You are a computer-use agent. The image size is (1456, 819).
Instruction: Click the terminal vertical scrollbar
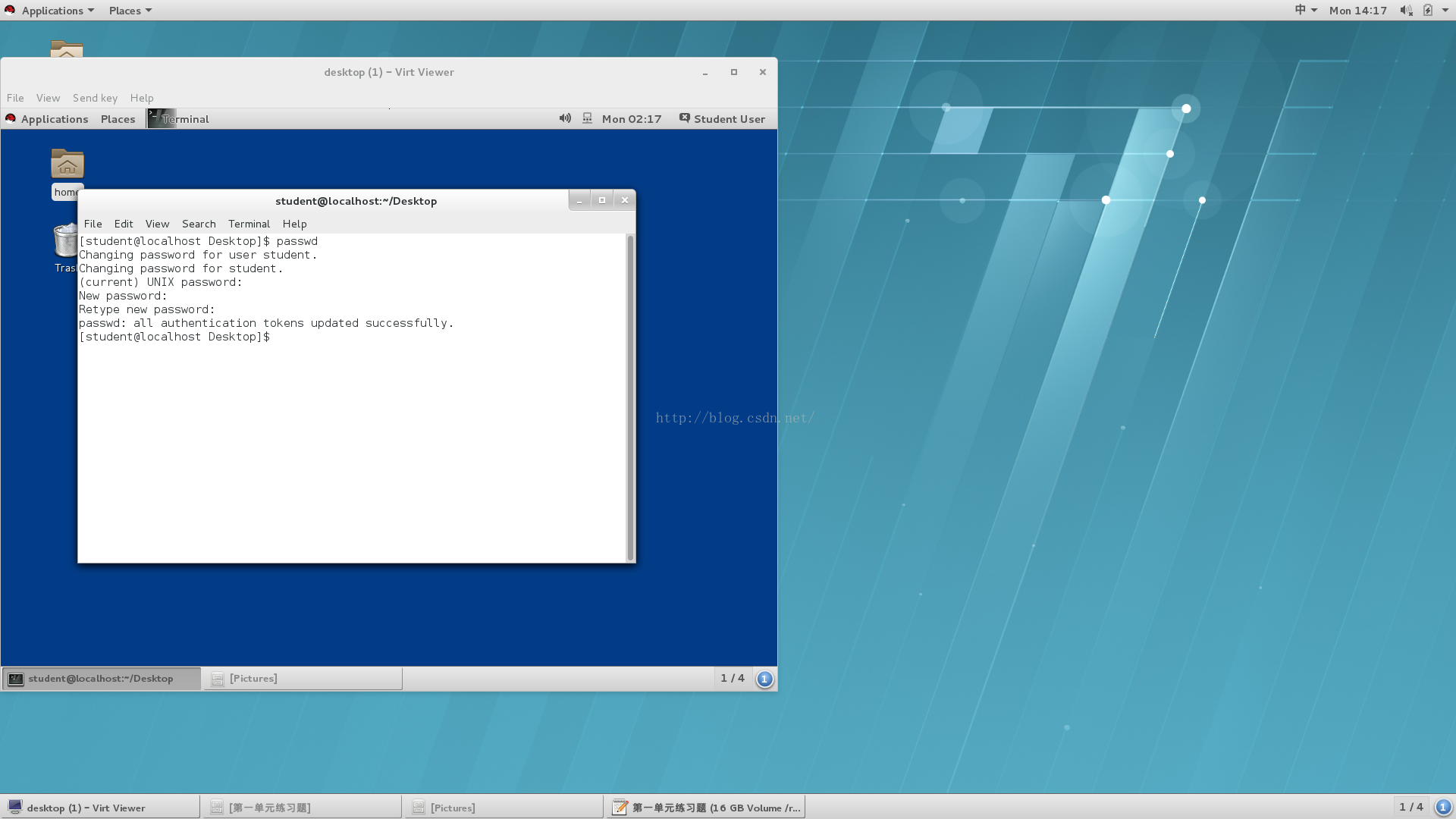click(x=630, y=397)
